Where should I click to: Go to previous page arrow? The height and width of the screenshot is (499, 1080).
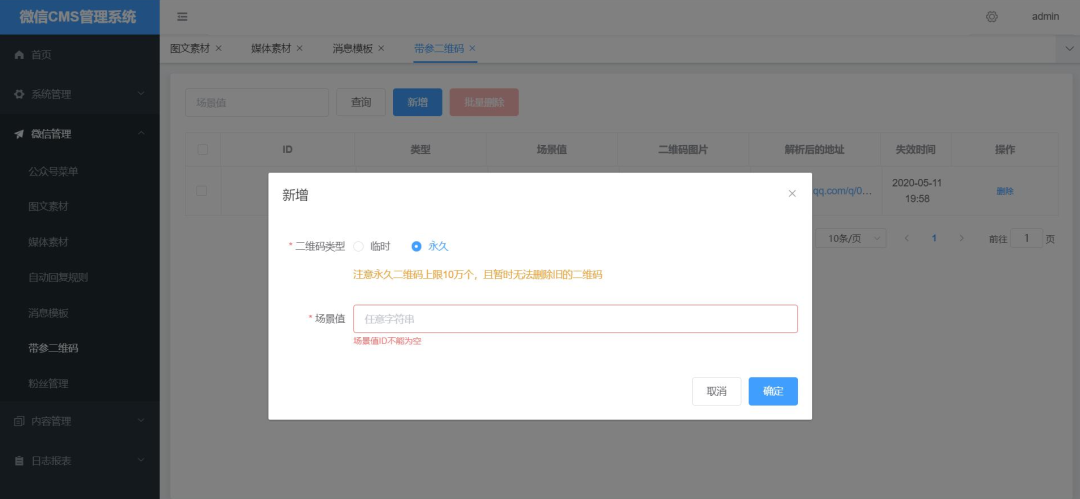coord(907,238)
